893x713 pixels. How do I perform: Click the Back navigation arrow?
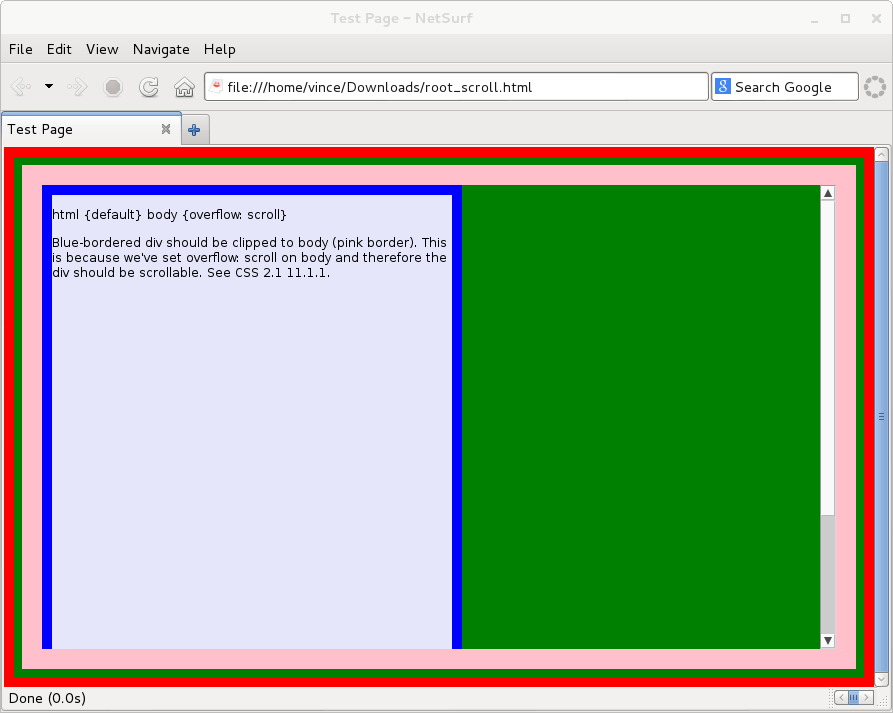coord(22,87)
